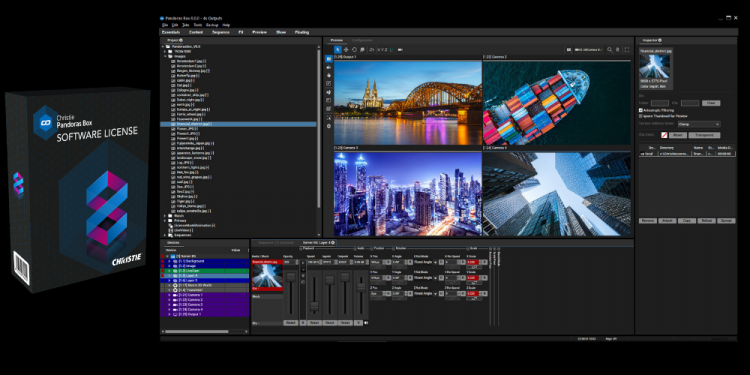Click the Devices panel horizontal scrollbar

(197, 331)
